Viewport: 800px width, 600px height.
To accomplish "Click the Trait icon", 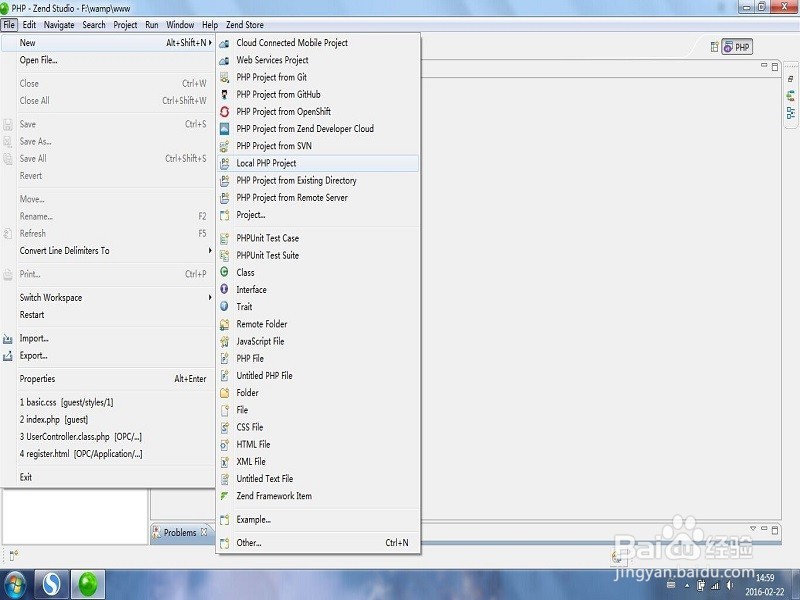I will (x=224, y=307).
